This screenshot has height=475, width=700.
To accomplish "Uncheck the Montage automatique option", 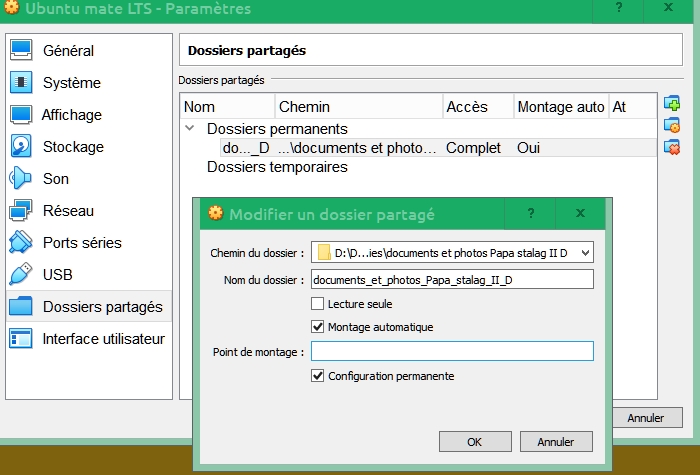I will pyautogui.click(x=318, y=327).
